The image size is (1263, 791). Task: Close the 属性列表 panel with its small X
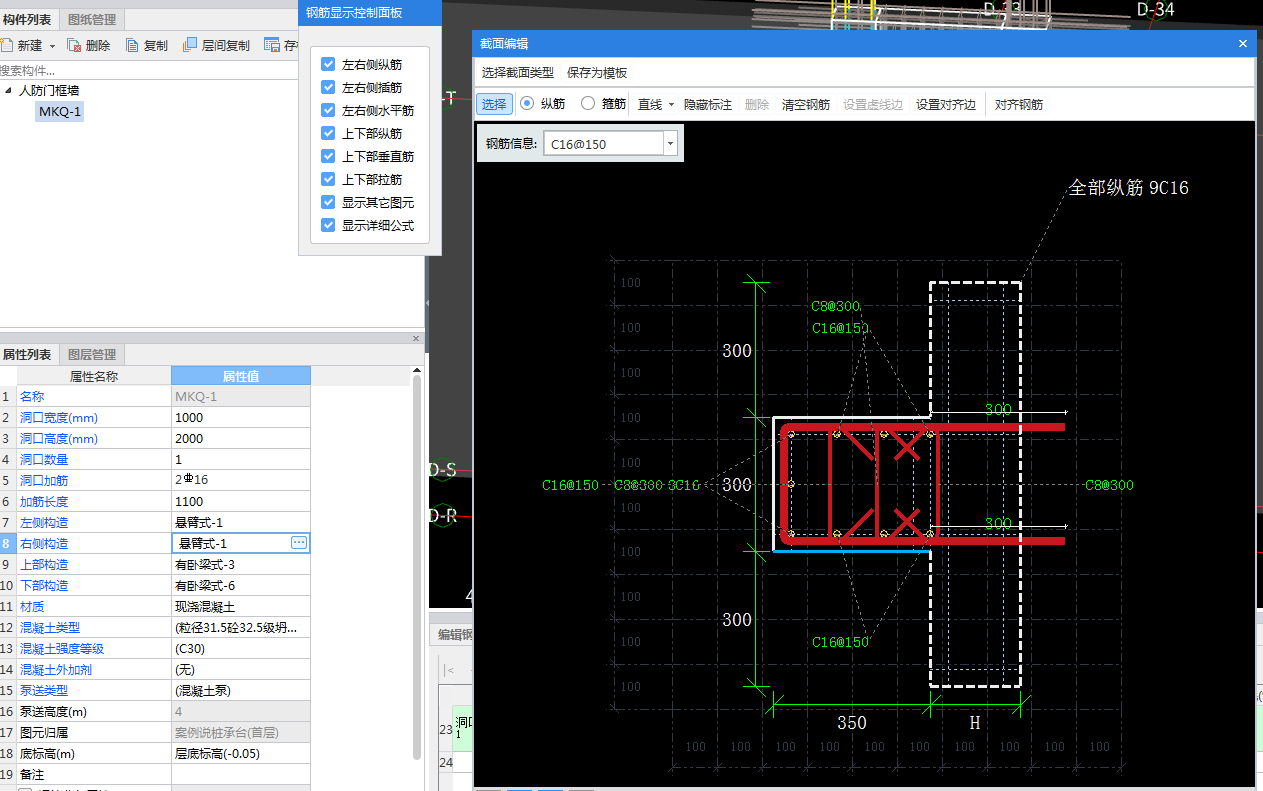(417, 339)
